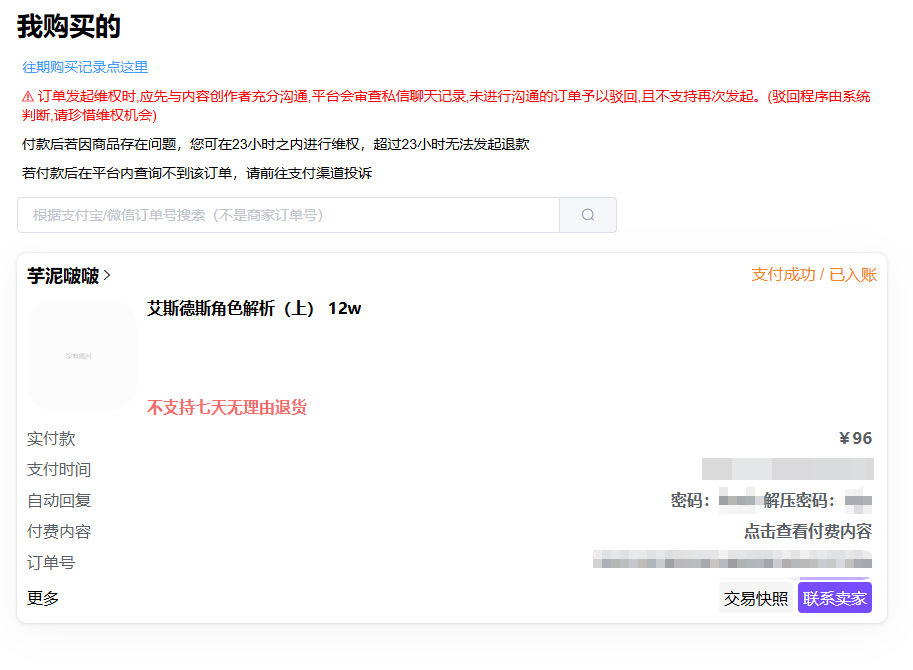Image resolution: width=913 pixels, height=670 pixels.
Task: Click the 联系卖家 button
Action: click(834, 598)
